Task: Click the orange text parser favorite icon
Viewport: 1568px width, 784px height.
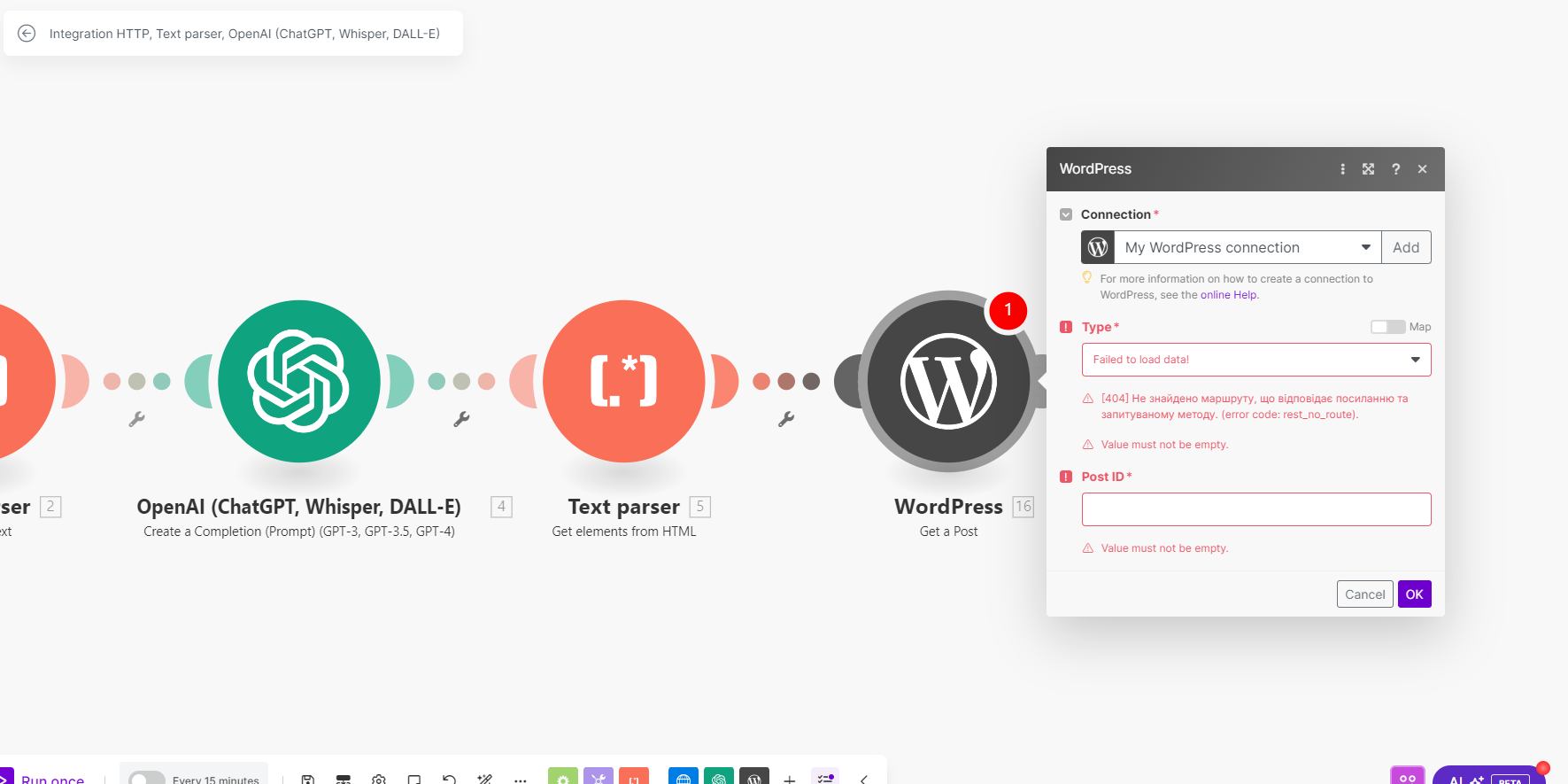Action: pos(634,776)
